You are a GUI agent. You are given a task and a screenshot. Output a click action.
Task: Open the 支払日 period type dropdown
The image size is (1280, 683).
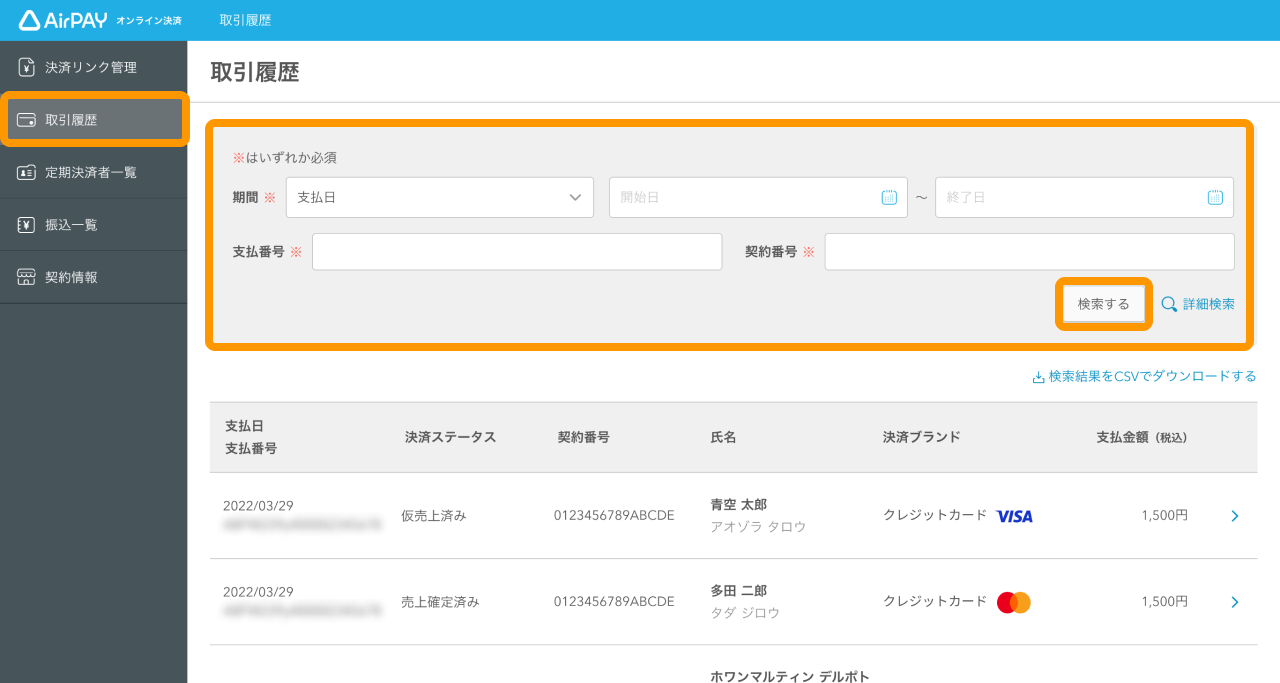pyautogui.click(x=440, y=197)
